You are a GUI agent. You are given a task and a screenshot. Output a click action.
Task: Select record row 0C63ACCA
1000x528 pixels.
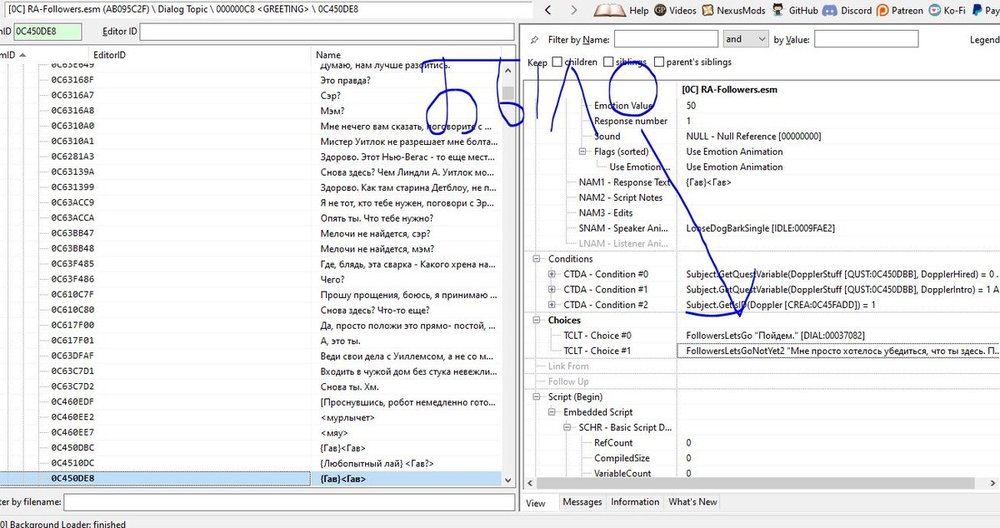click(x=251, y=218)
